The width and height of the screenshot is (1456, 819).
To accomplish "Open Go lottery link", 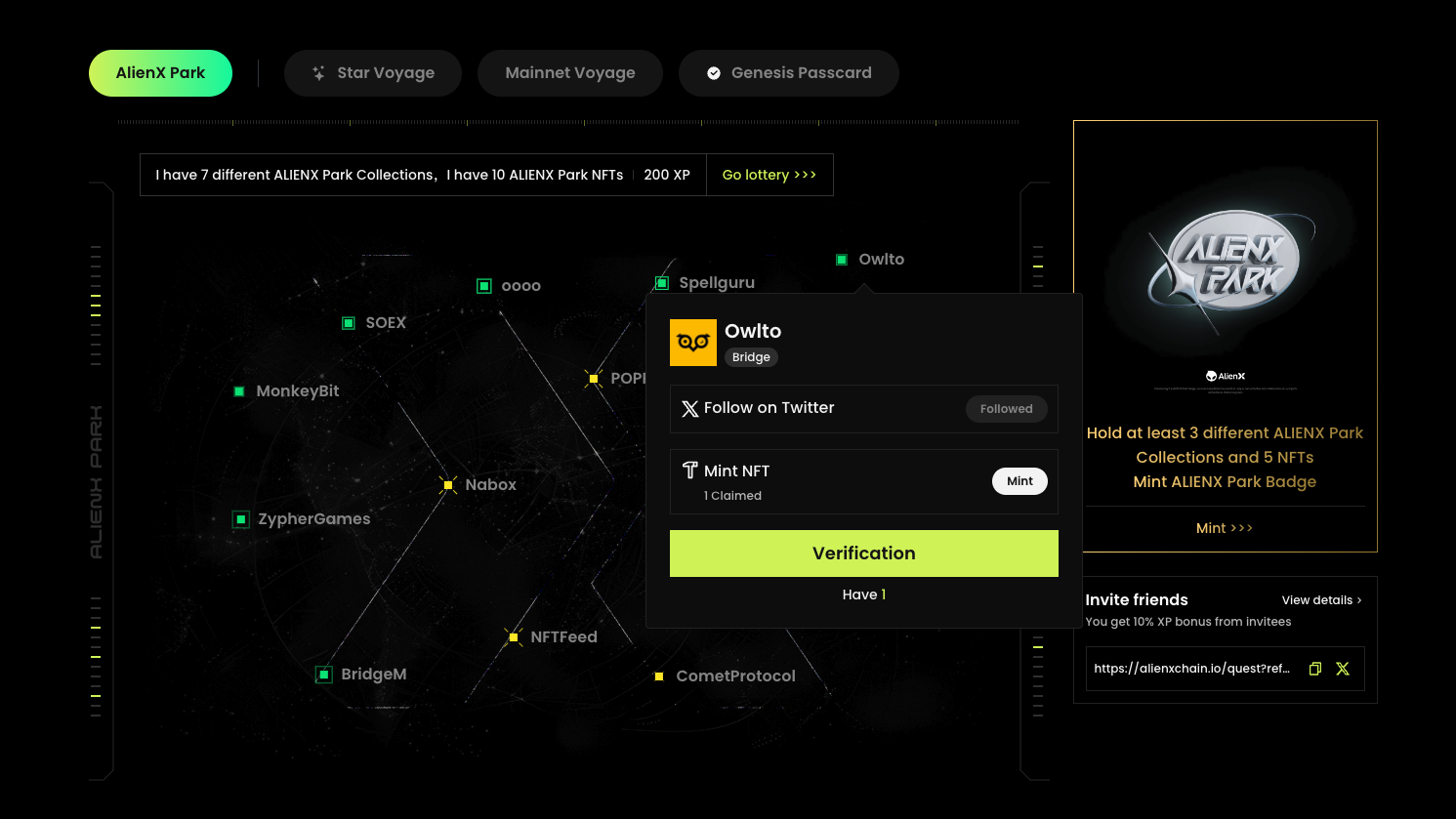I will pos(769,175).
